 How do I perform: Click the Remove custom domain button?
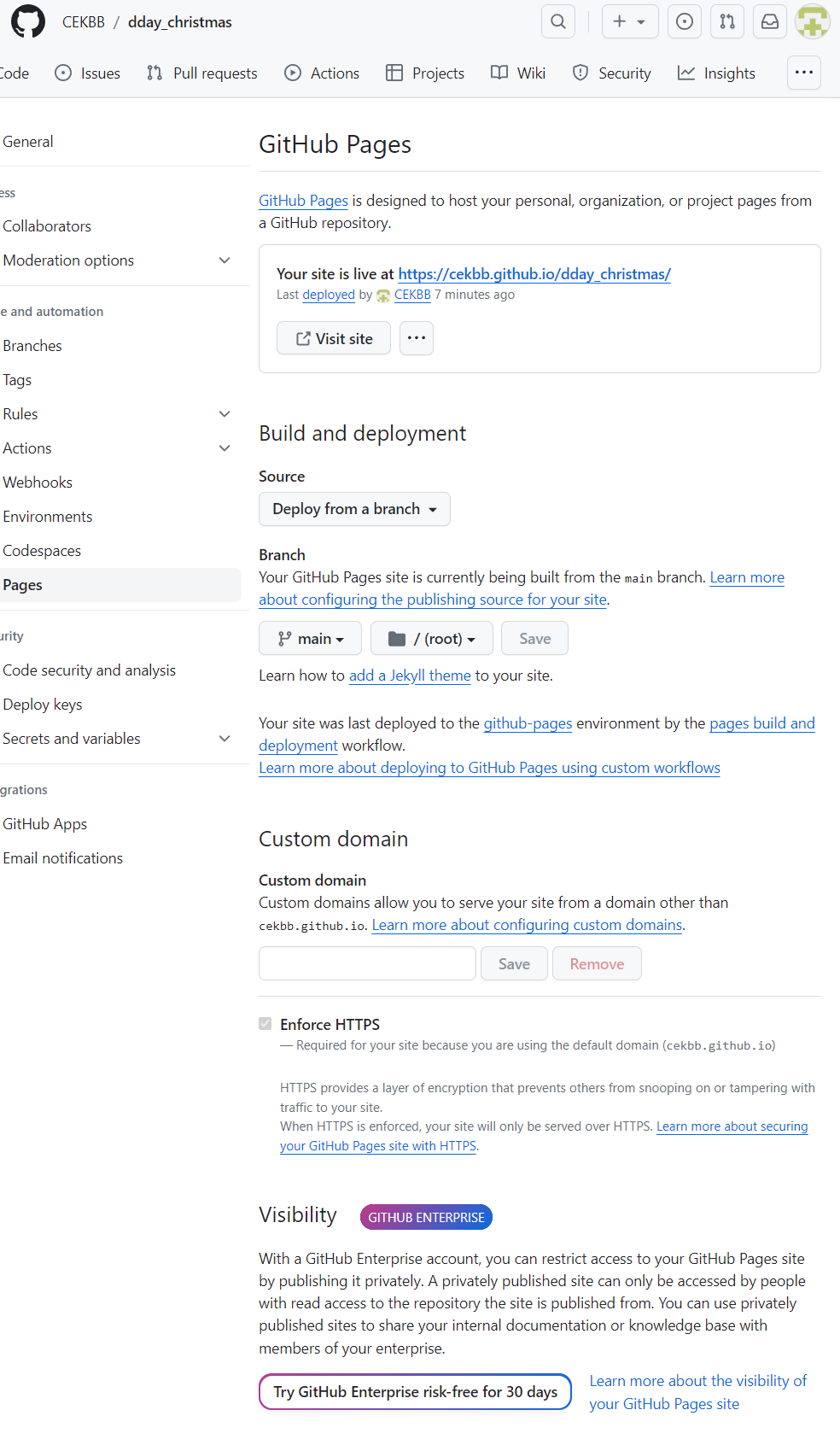597,963
